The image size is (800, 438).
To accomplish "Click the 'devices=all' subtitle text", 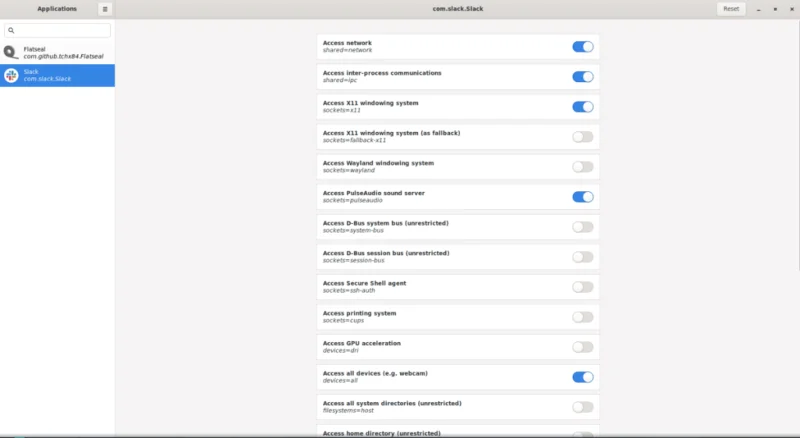I will [x=340, y=381].
